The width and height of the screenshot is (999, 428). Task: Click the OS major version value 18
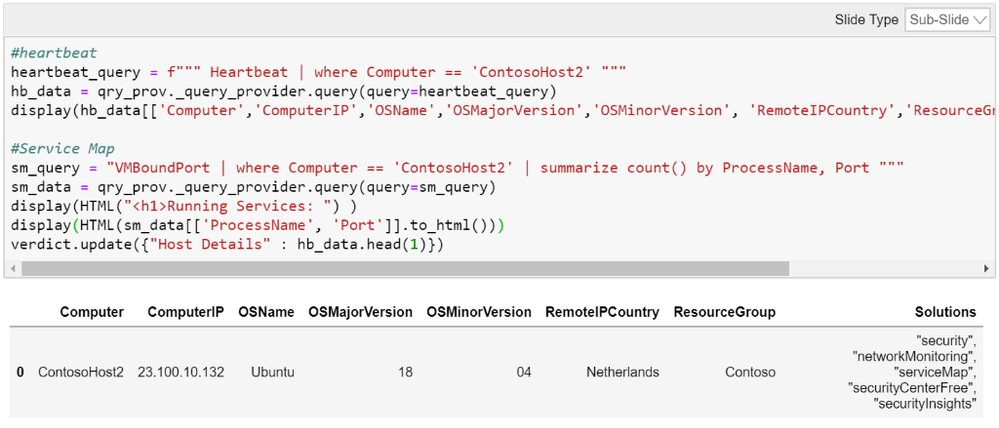click(405, 372)
